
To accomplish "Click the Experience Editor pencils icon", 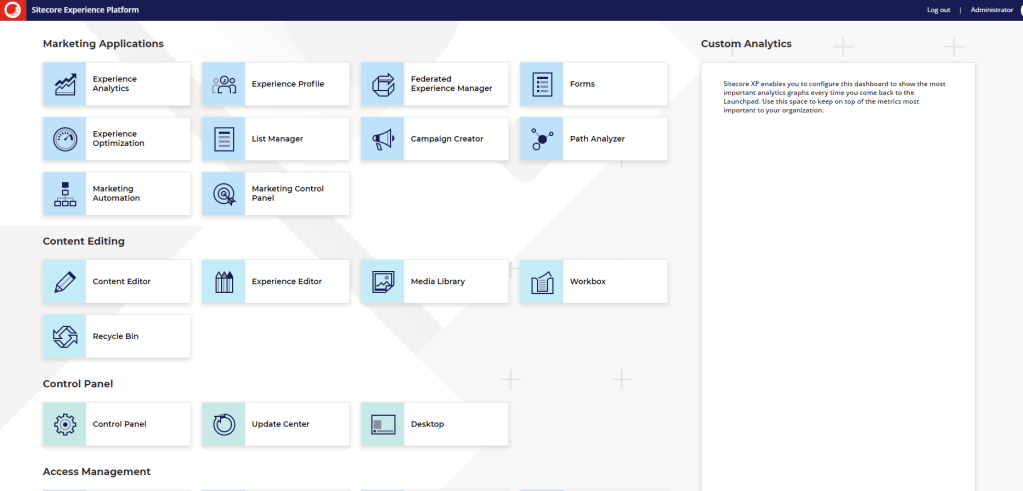I will pos(224,282).
